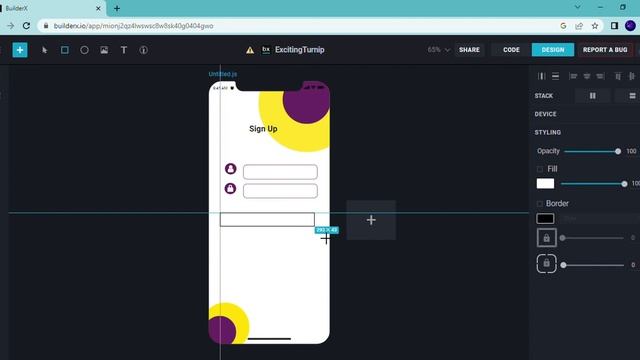The height and width of the screenshot is (360, 640).
Task: Click the SHARE button
Action: [x=469, y=50]
